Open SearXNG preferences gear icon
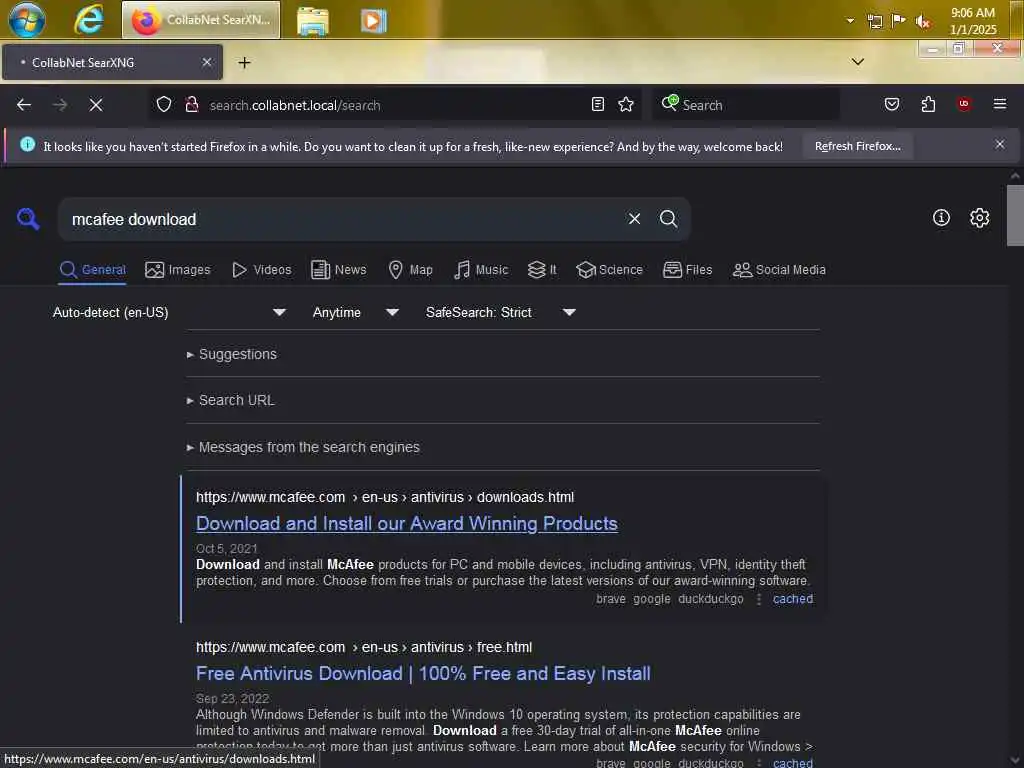The image size is (1024, 768). tap(979, 218)
